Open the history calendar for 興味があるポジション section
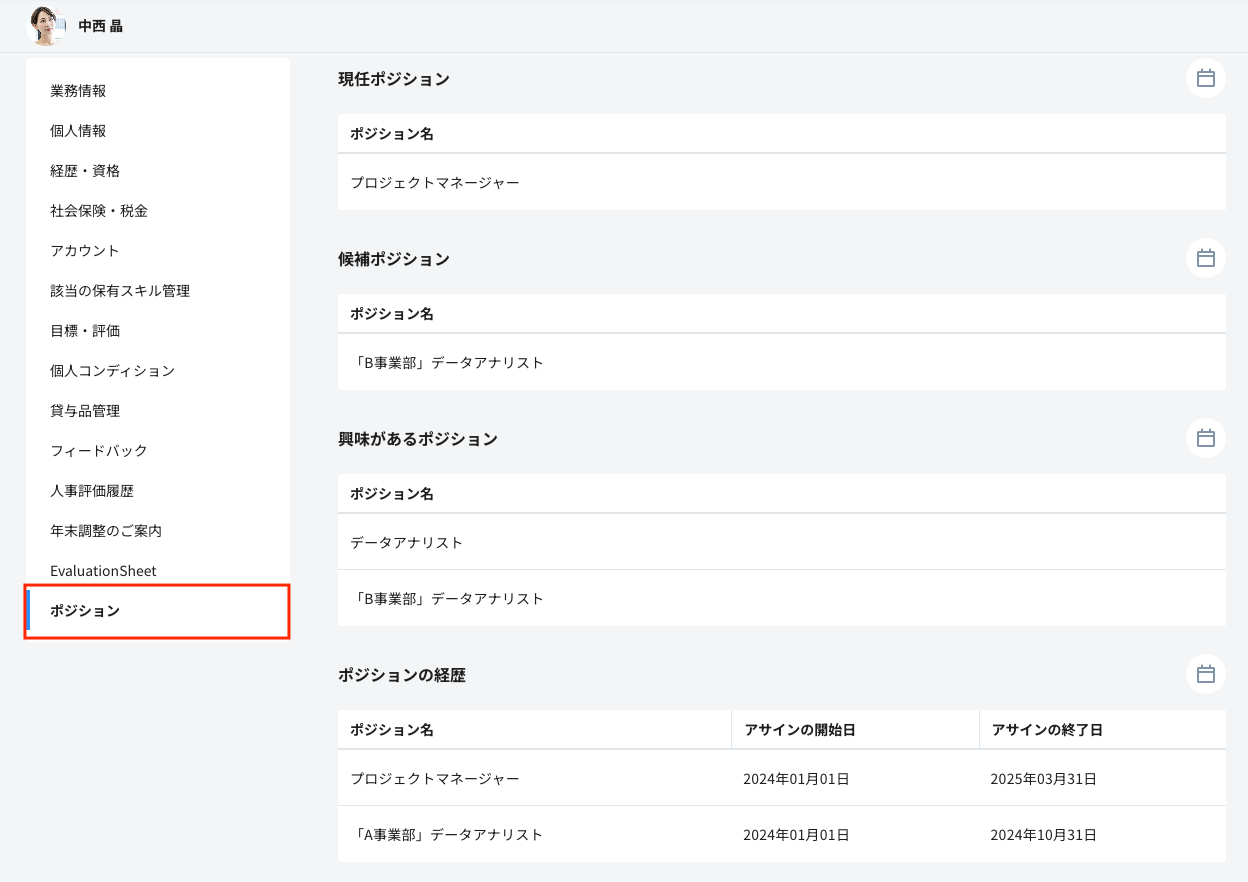Screen dimensions: 1248x882 coord(1205,438)
